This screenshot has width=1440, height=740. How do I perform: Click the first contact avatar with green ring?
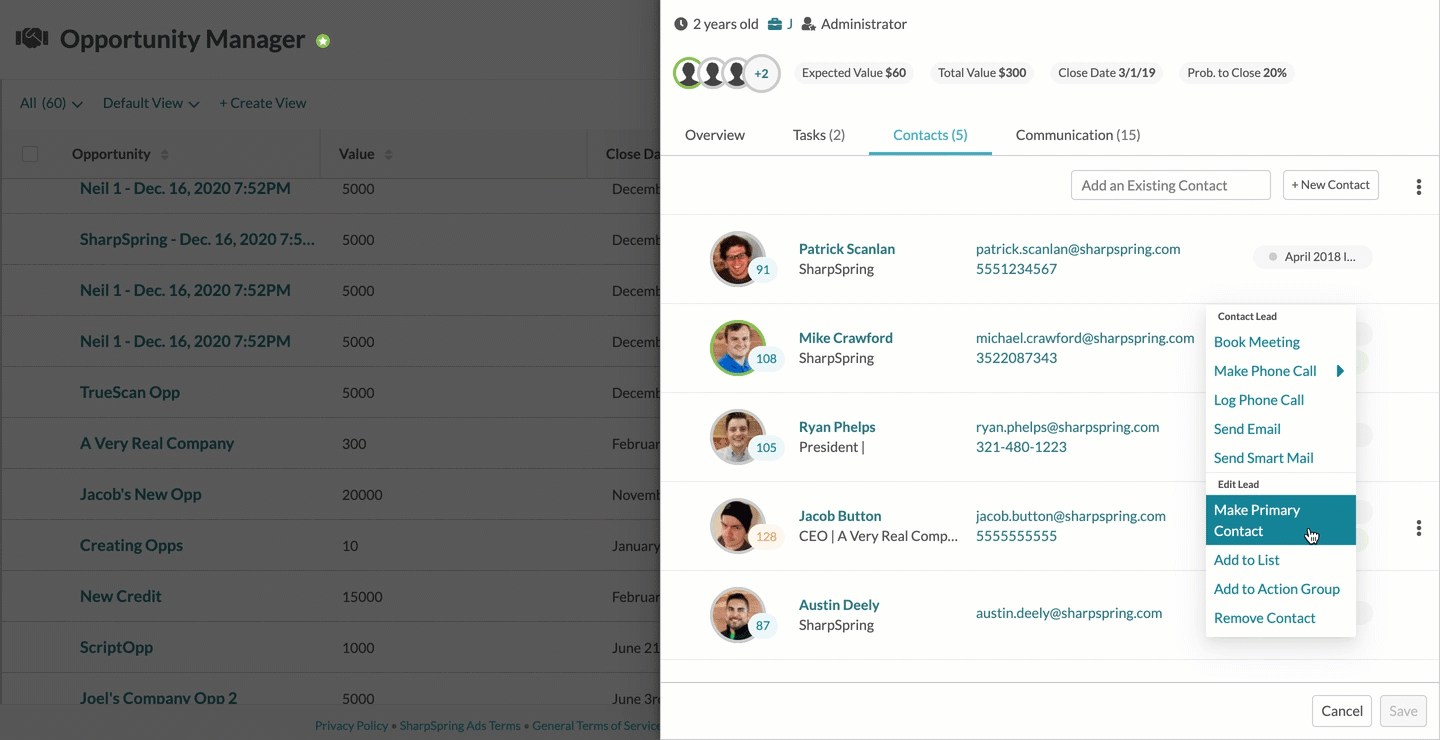(x=688, y=73)
